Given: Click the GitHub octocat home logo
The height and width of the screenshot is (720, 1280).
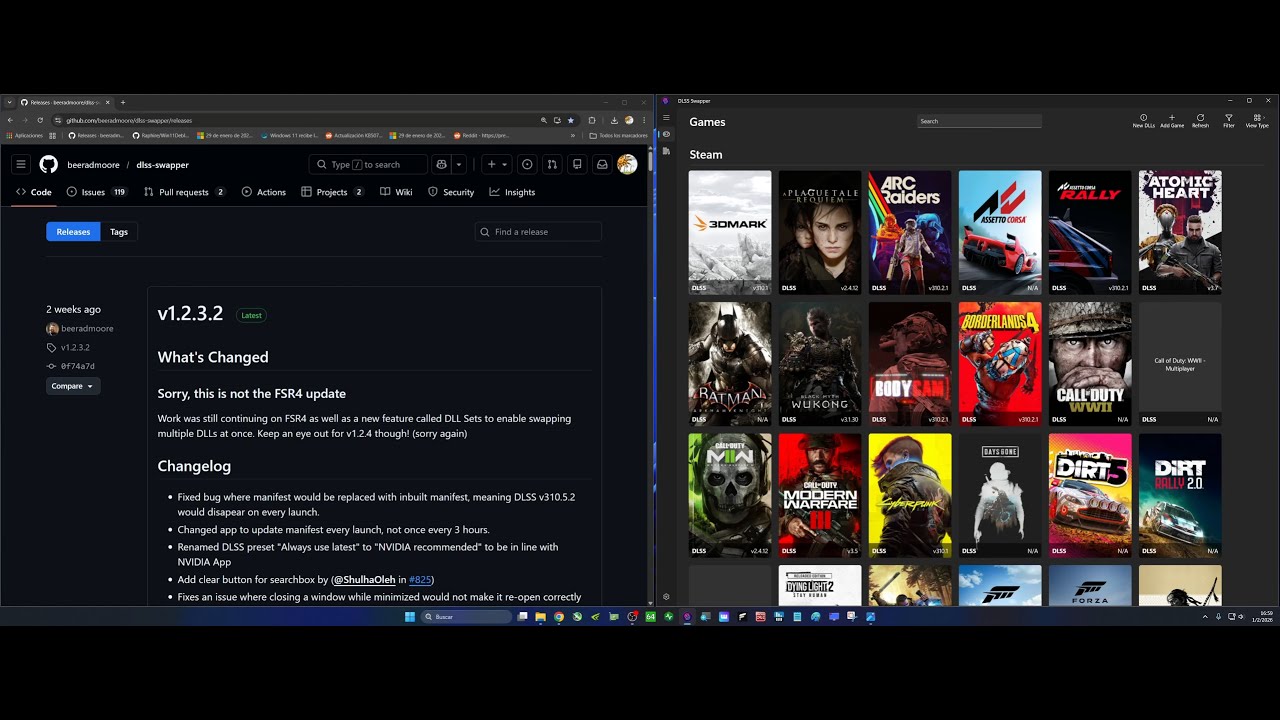Looking at the screenshot, I should (48, 164).
